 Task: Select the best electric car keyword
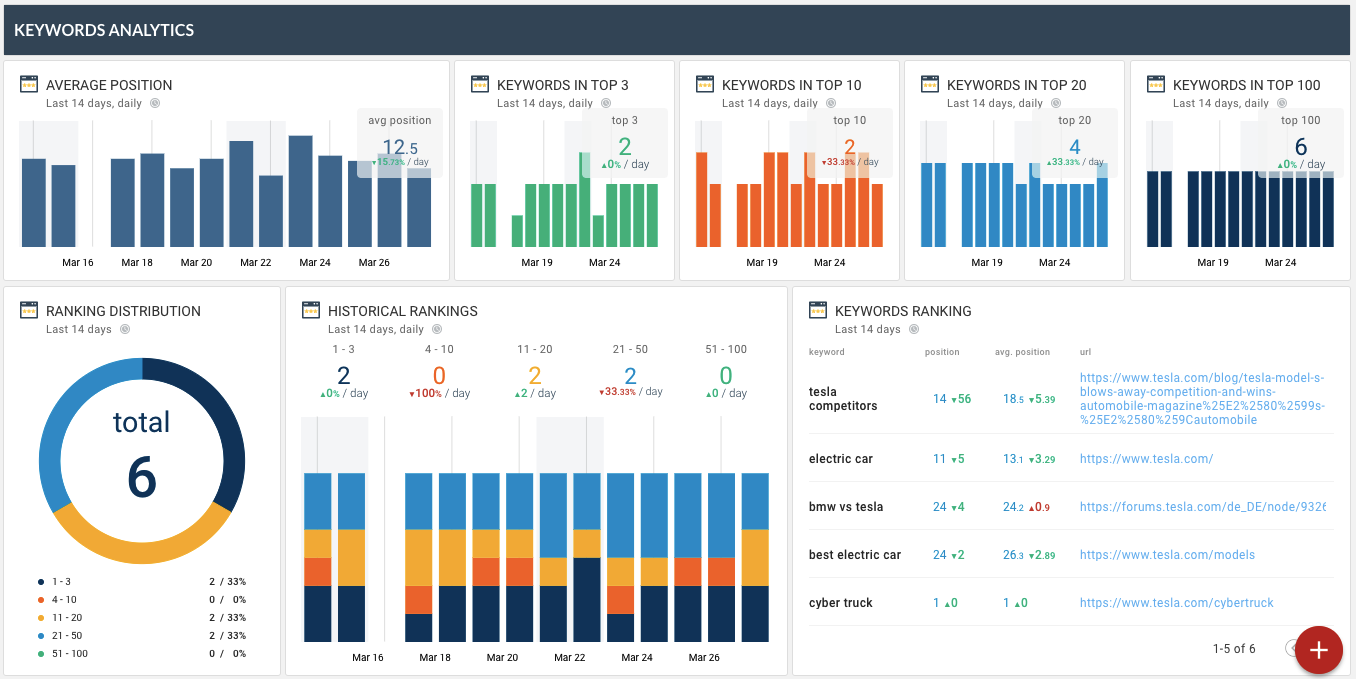click(855, 555)
